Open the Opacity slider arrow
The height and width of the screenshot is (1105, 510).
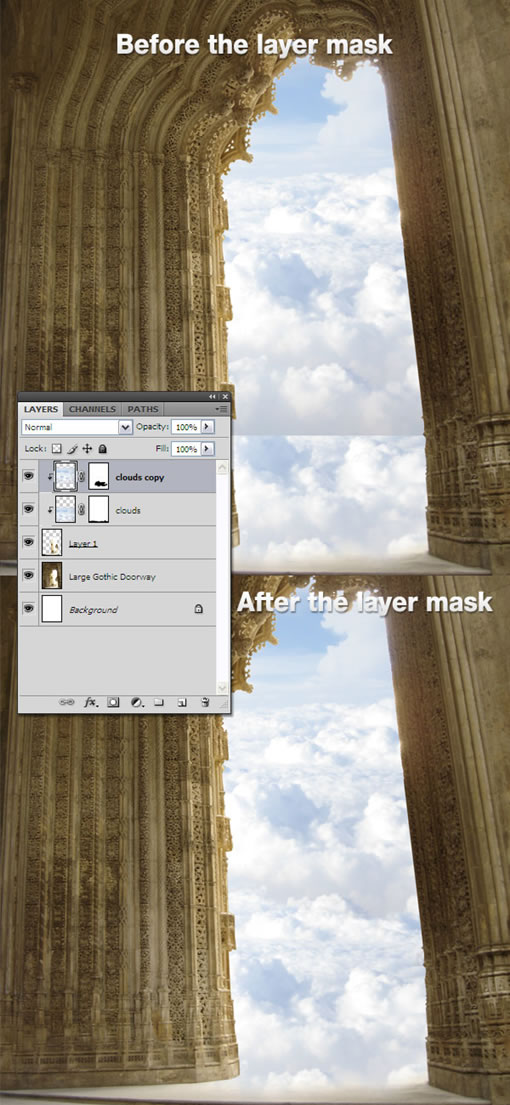point(206,427)
